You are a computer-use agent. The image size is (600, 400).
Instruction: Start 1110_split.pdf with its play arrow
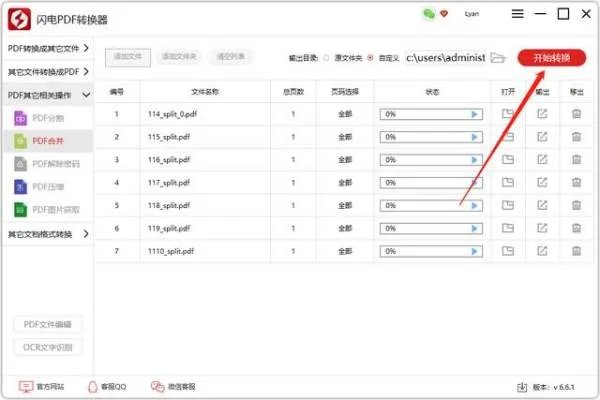click(474, 251)
